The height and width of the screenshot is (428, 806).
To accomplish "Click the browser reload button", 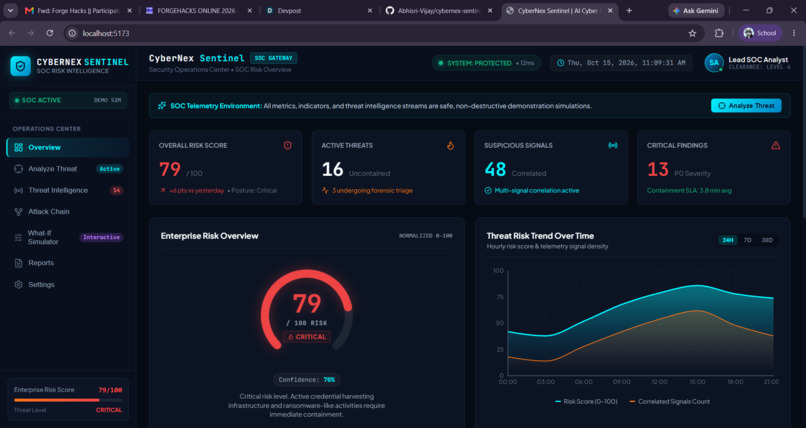I will 49,33.
